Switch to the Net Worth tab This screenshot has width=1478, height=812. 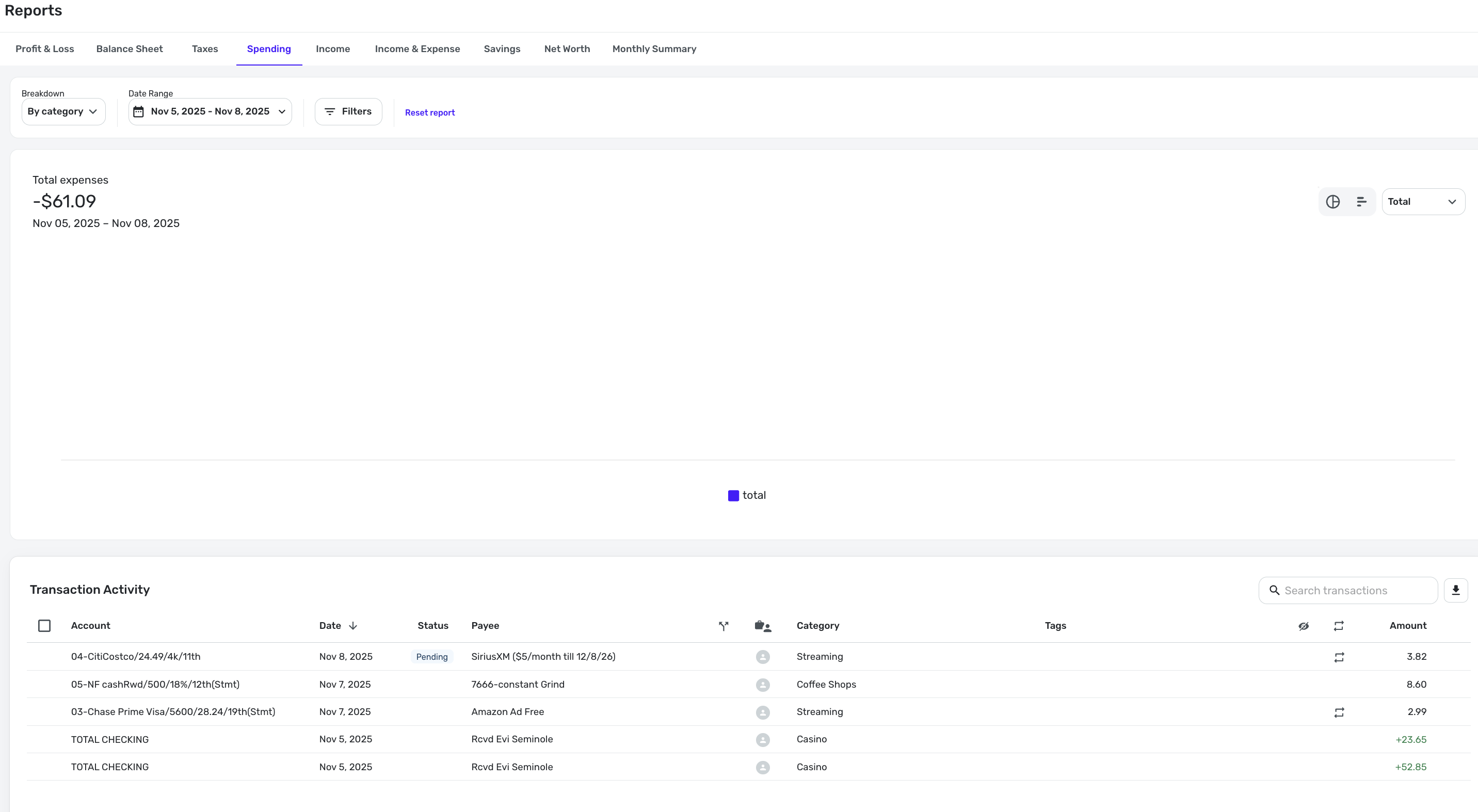566,48
